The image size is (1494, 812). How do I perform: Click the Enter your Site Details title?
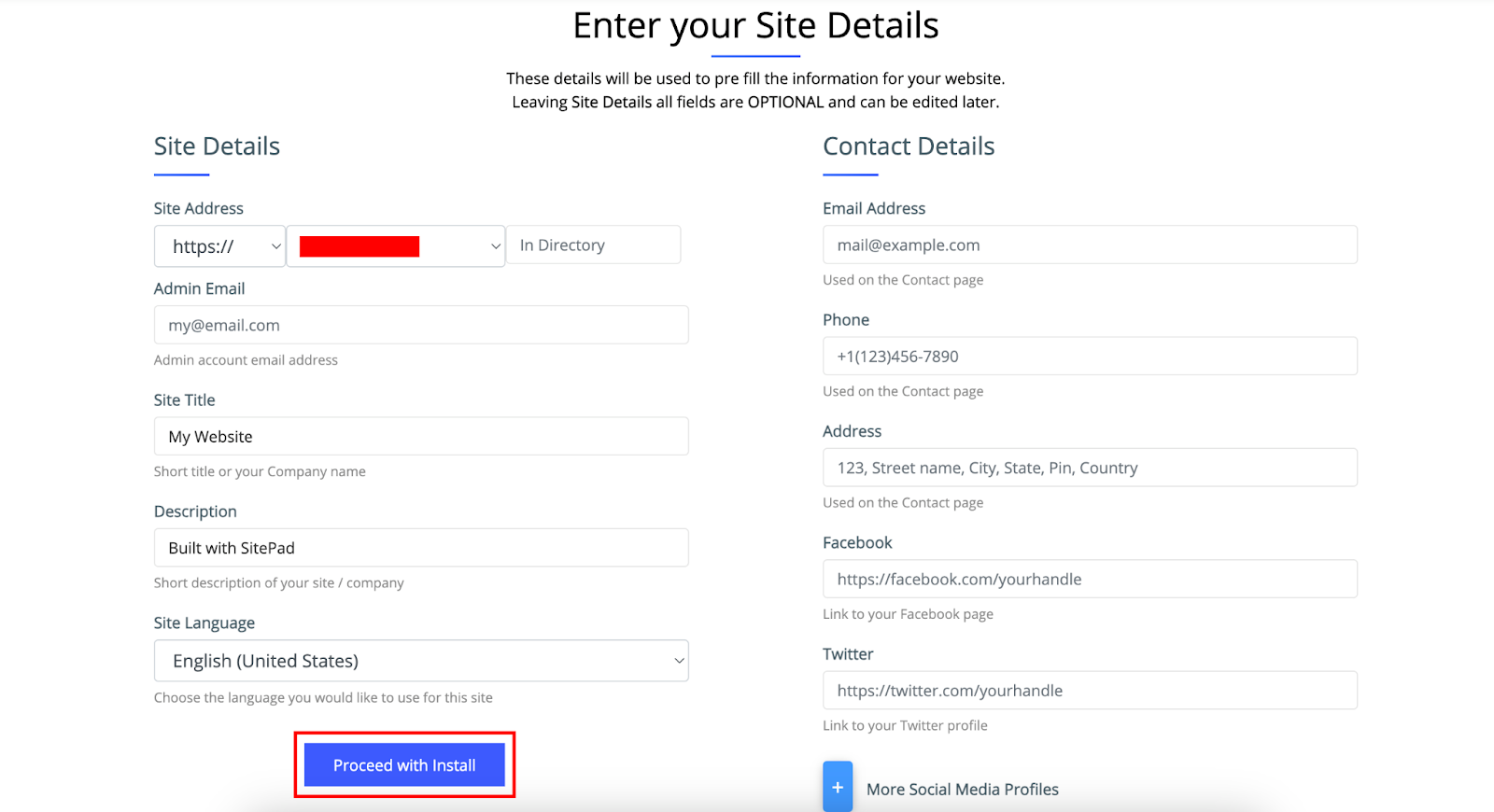point(755,26)
